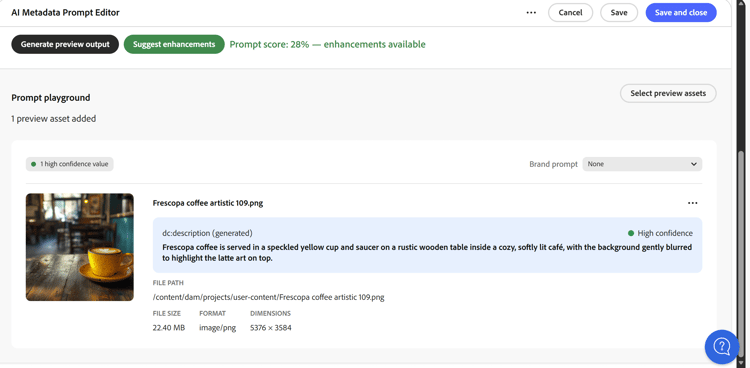Click the Brand prompt label
Image resolution: width=750 pixels, height=368 pixels.
pyautogui.click(x=553, y=164)
